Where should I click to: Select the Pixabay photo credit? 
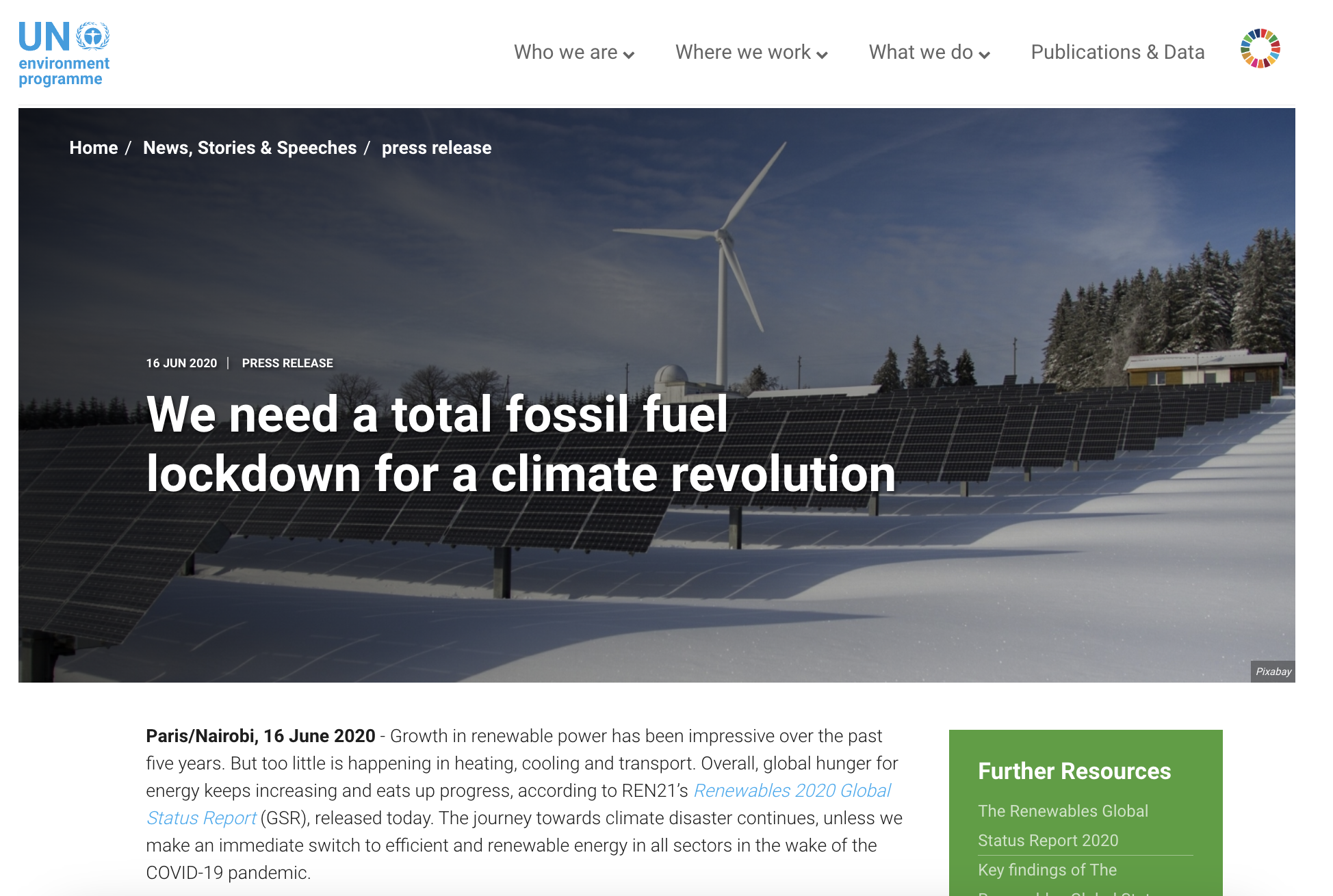[1273, 672]
